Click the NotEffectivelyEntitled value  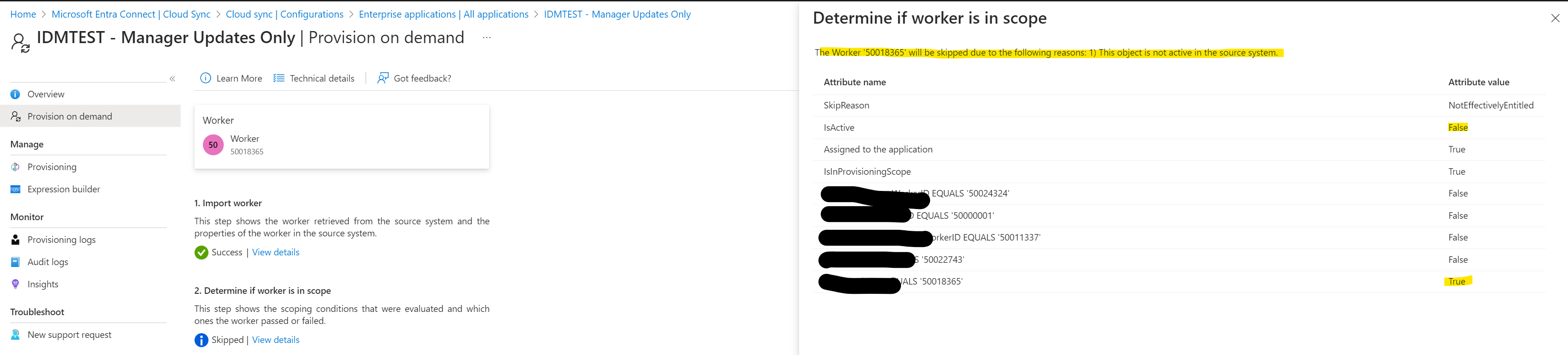coord(1491,105)
